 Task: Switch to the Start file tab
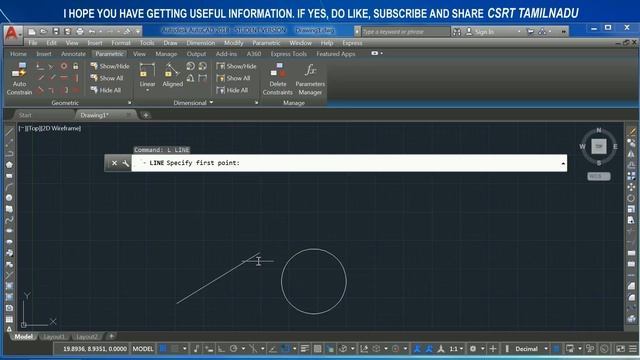coord(25,115)
